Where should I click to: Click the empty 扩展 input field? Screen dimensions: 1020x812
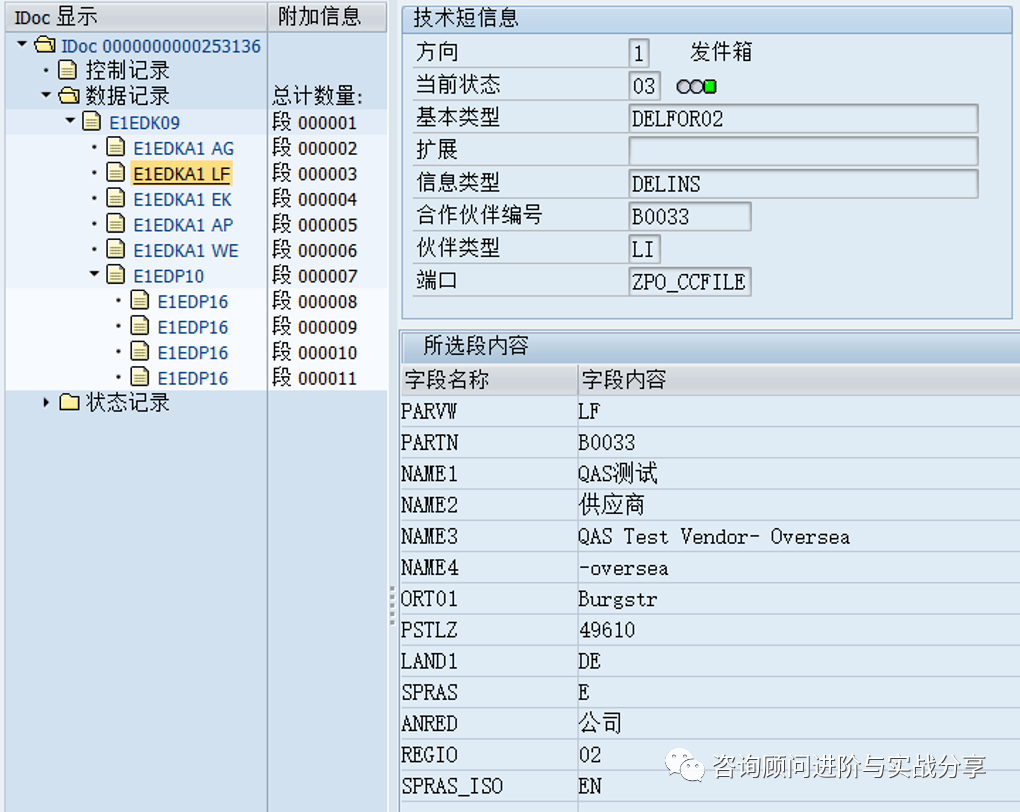[x=800, y=150]
